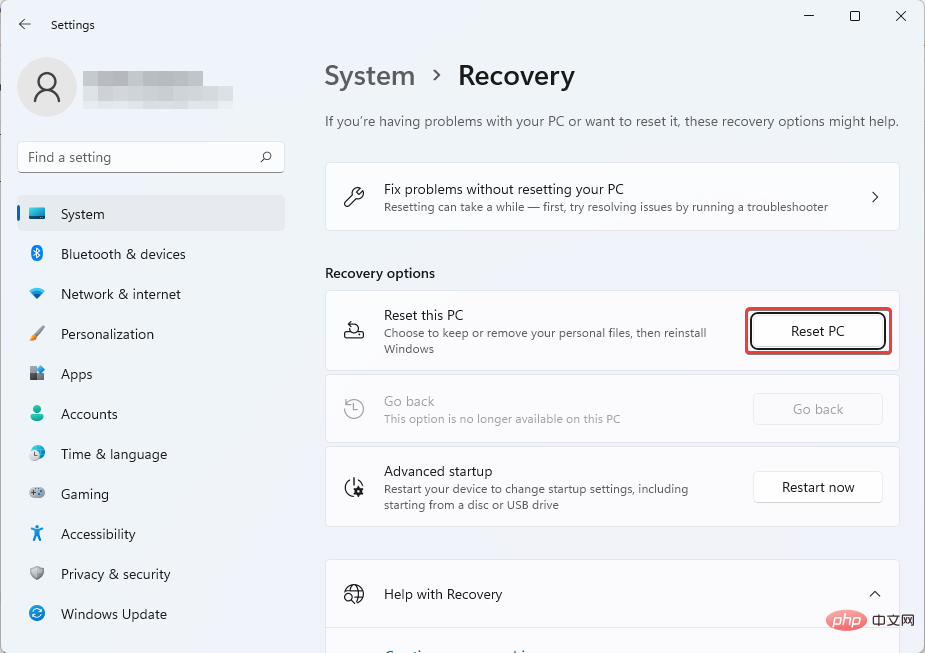Viewport: 925px width, 653px height.
Task: Minimize the Settings window
Action: tap(809, 16)
